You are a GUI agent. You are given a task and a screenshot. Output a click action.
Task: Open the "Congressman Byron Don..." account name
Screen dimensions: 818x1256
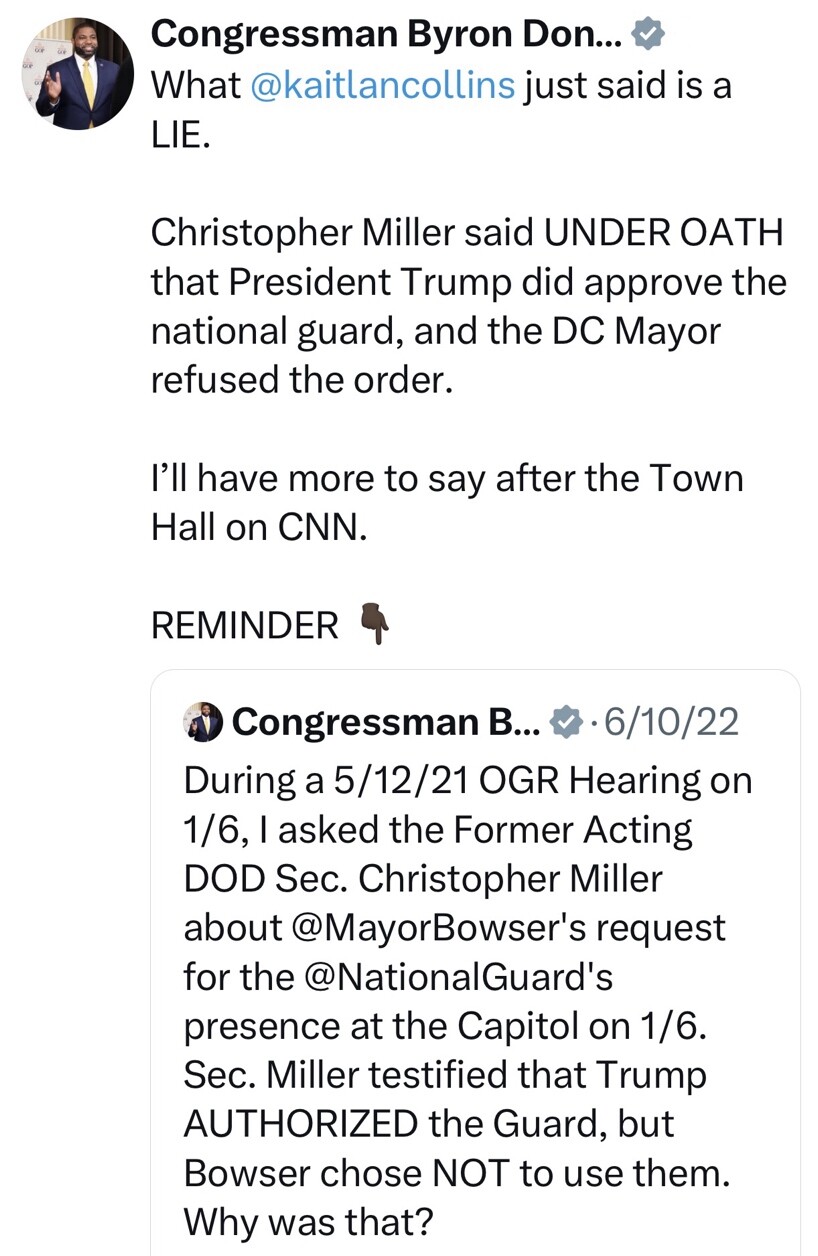click(x=387, y=36)
